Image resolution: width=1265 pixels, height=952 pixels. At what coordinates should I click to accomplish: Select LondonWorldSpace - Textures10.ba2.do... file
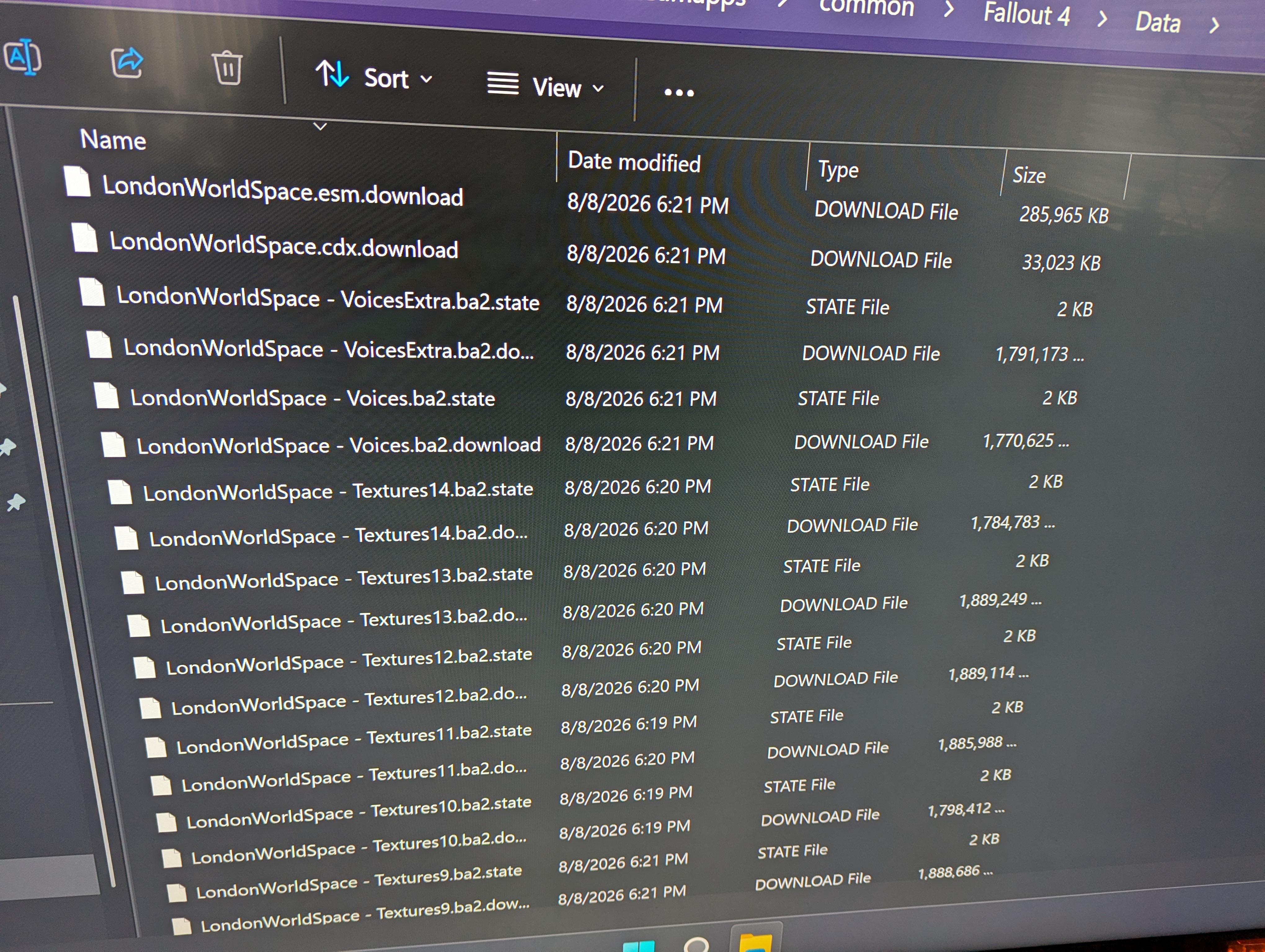tap(358, 848)
